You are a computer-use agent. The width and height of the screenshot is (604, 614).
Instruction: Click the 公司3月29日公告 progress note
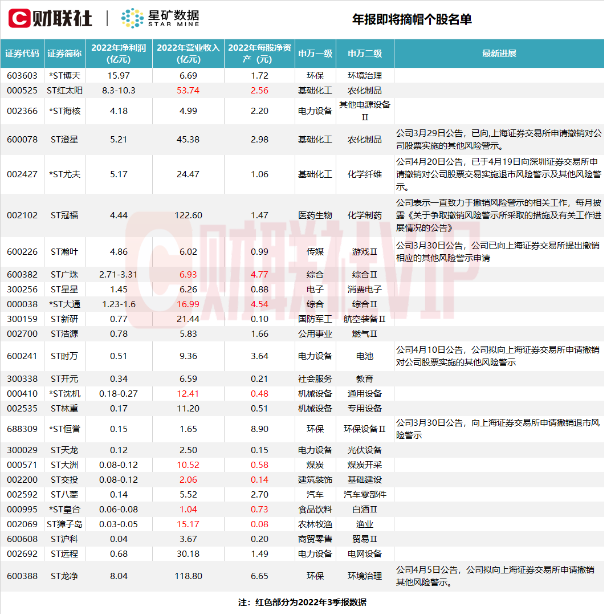pos(499,139)
